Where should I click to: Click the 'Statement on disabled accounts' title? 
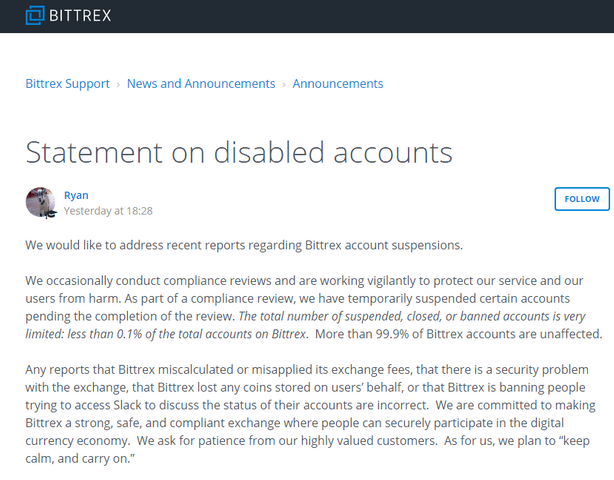point(239,152)
